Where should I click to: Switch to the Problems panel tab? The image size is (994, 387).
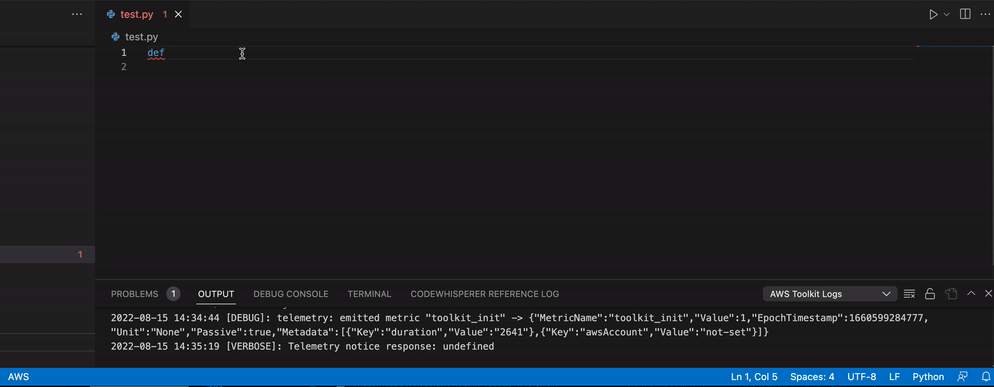point(145,294)
